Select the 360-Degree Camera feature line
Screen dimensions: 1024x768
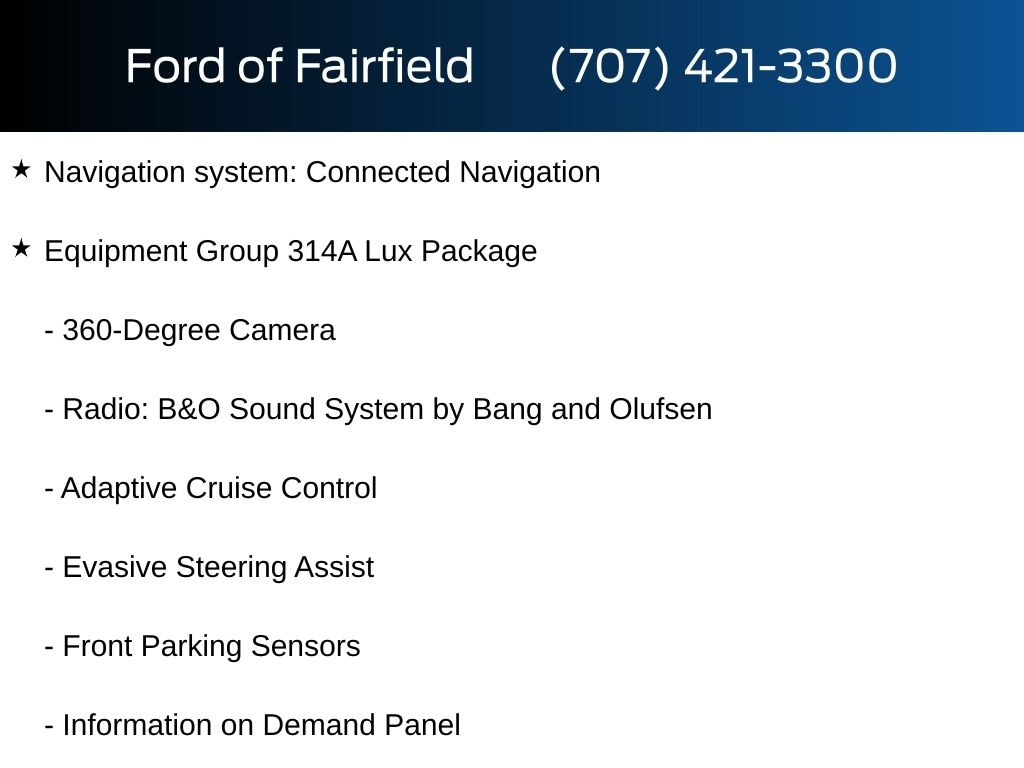tap(199, 330)
